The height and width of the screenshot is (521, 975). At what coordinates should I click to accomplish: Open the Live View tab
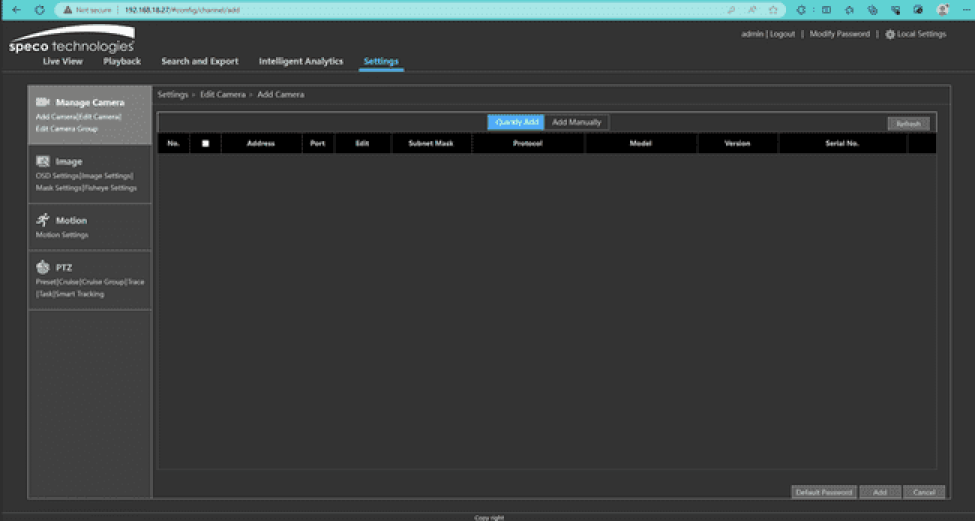coord(62,61)
